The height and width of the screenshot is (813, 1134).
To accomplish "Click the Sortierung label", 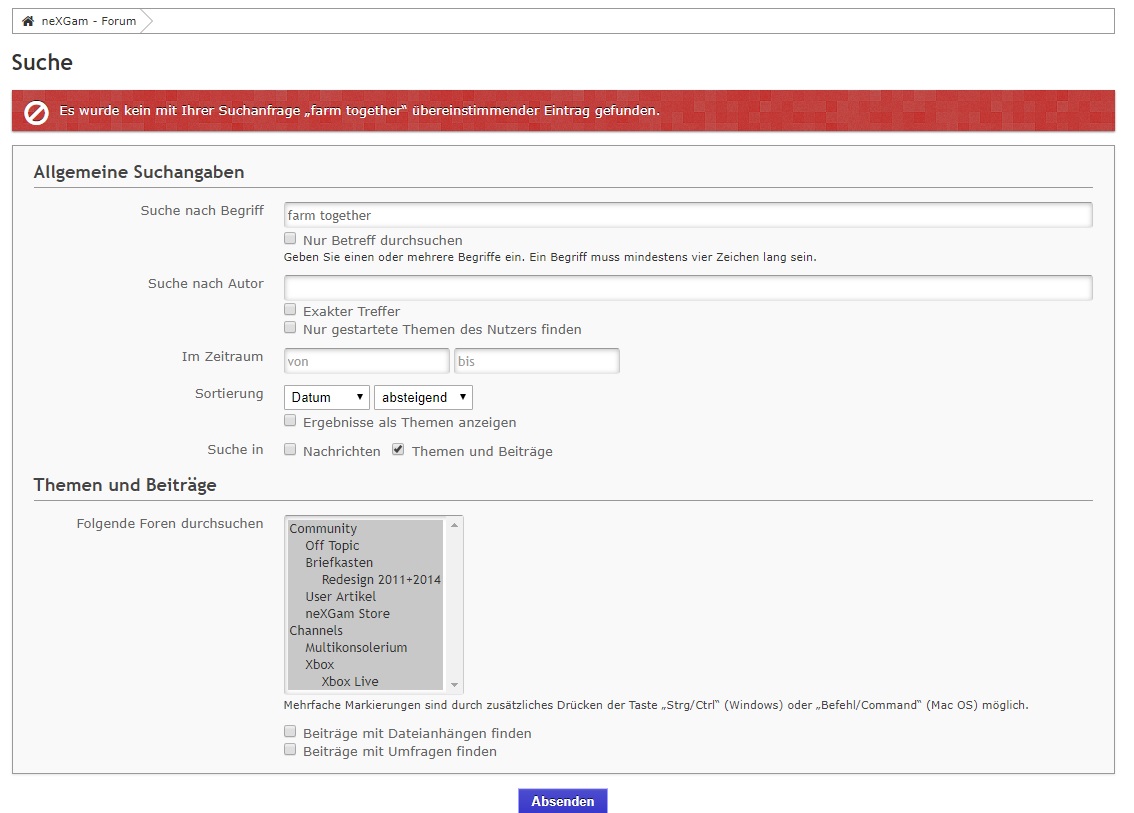I will (x=229, y=393).
